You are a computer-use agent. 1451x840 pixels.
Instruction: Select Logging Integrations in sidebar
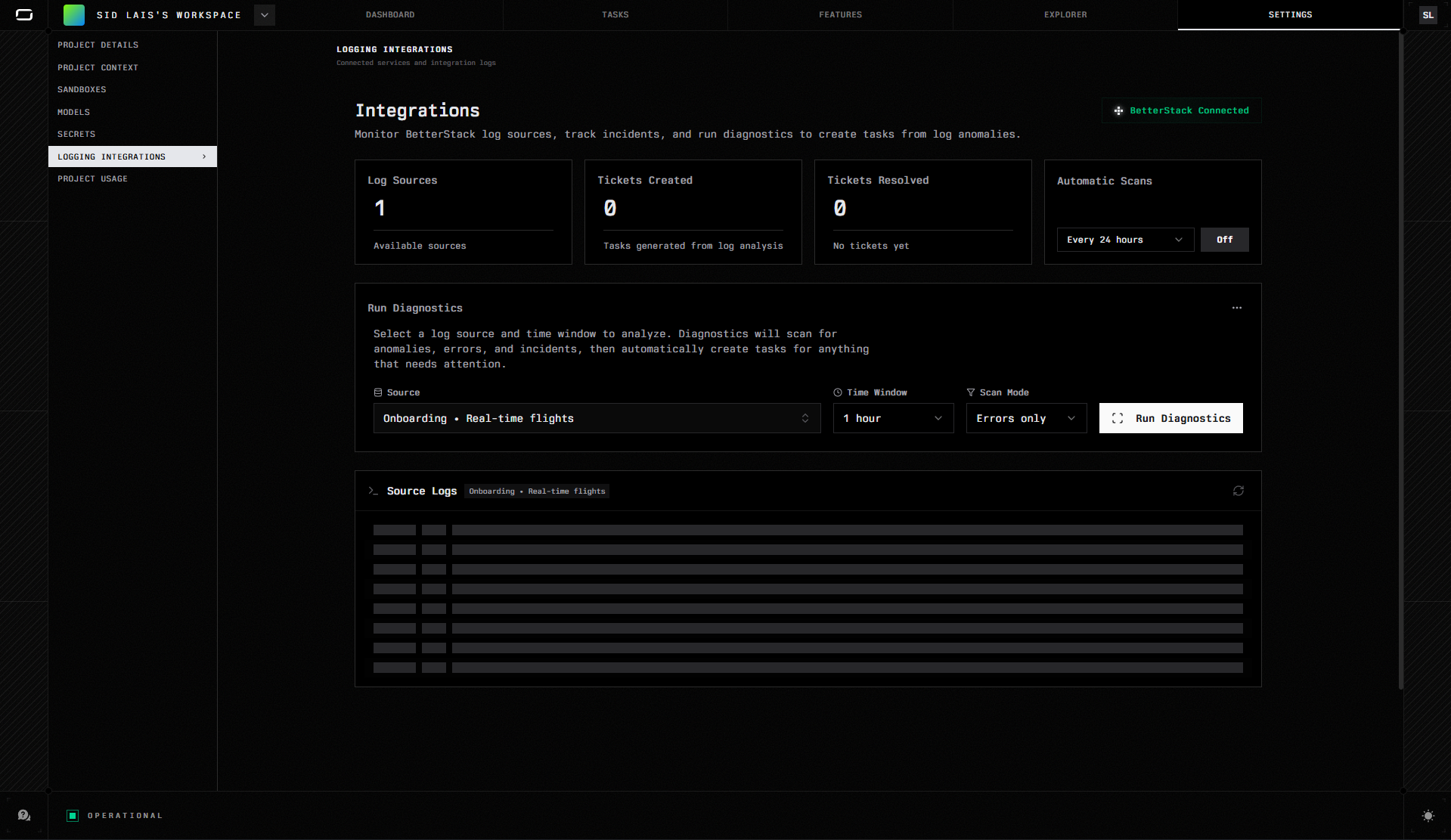pos(132,157)
